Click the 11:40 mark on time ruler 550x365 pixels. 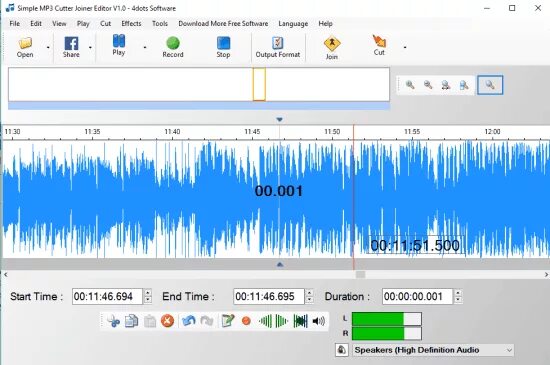172,131
